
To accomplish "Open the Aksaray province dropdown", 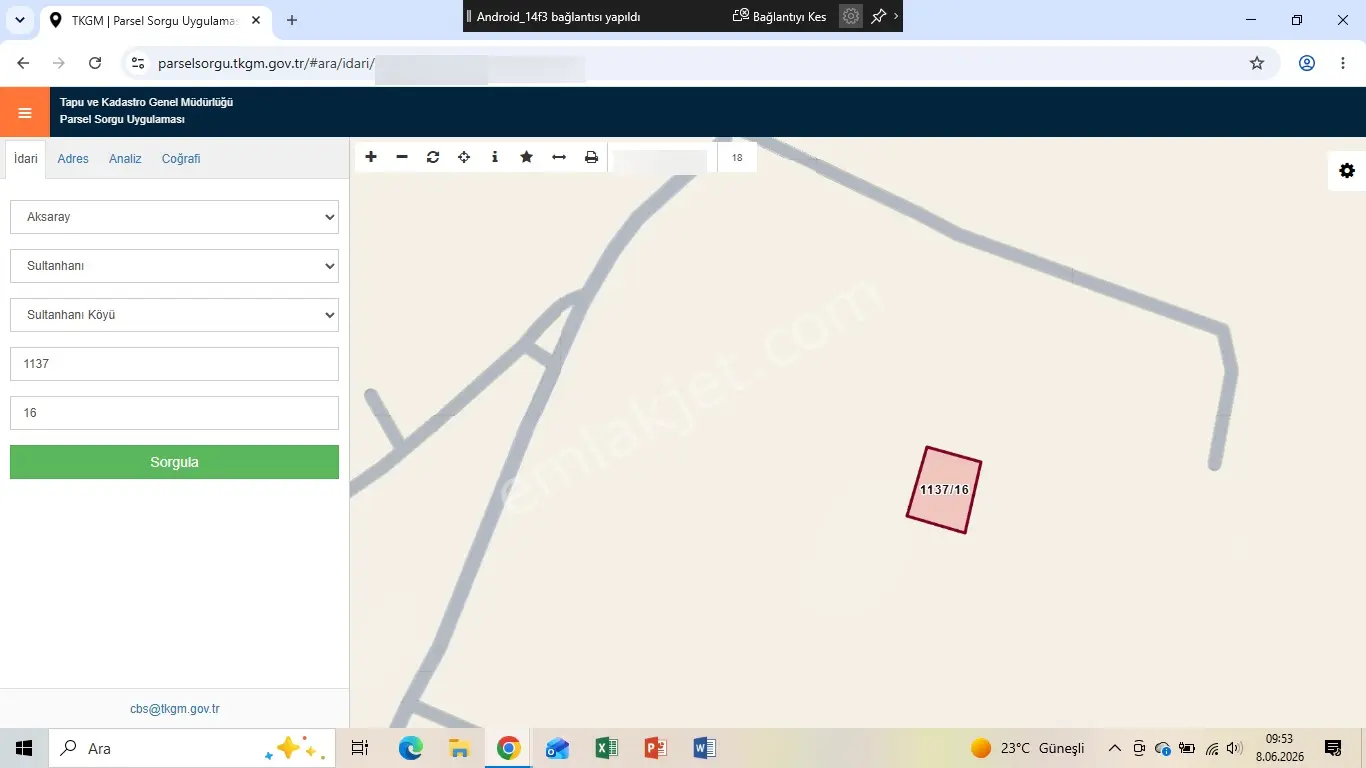I will point(174,217).
